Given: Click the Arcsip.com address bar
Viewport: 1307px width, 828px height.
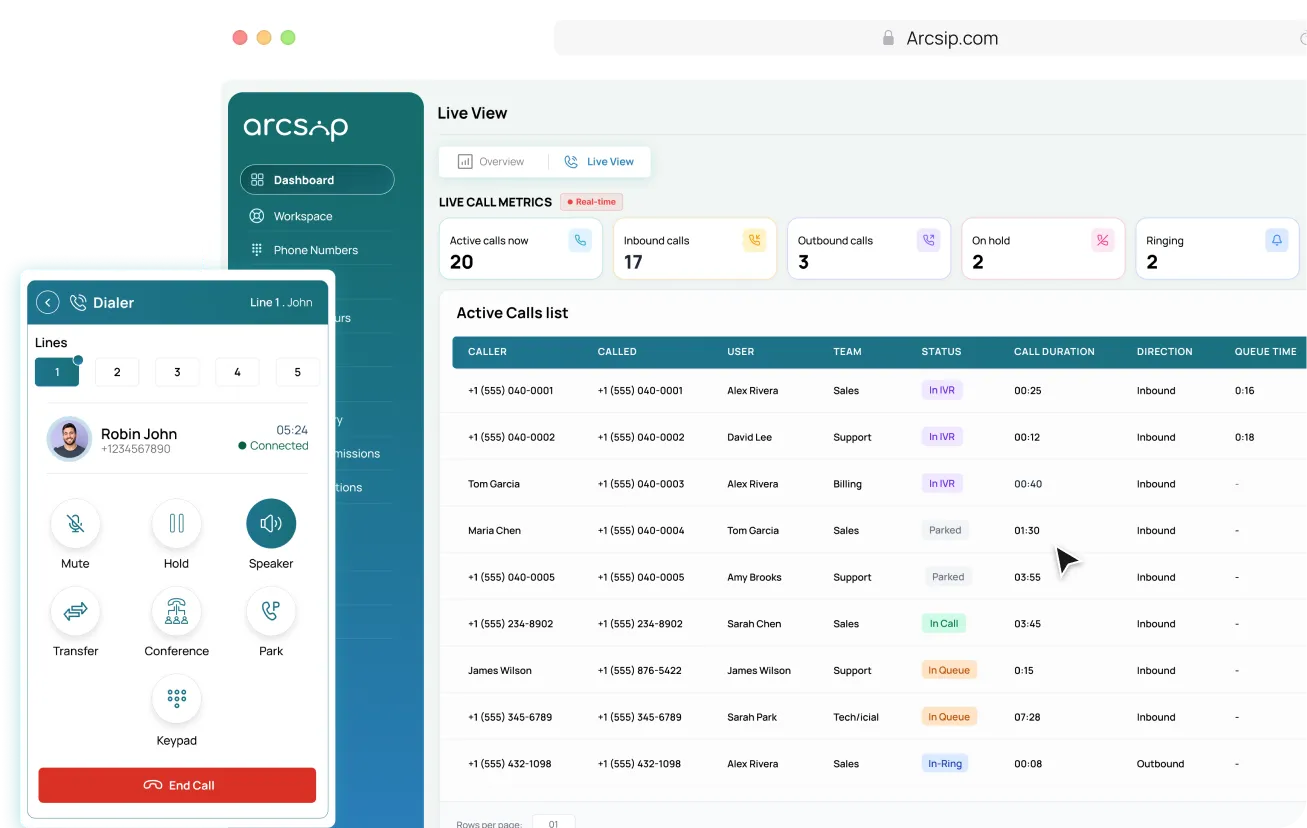Looking at the screenshot, I should tap(930, 38).
